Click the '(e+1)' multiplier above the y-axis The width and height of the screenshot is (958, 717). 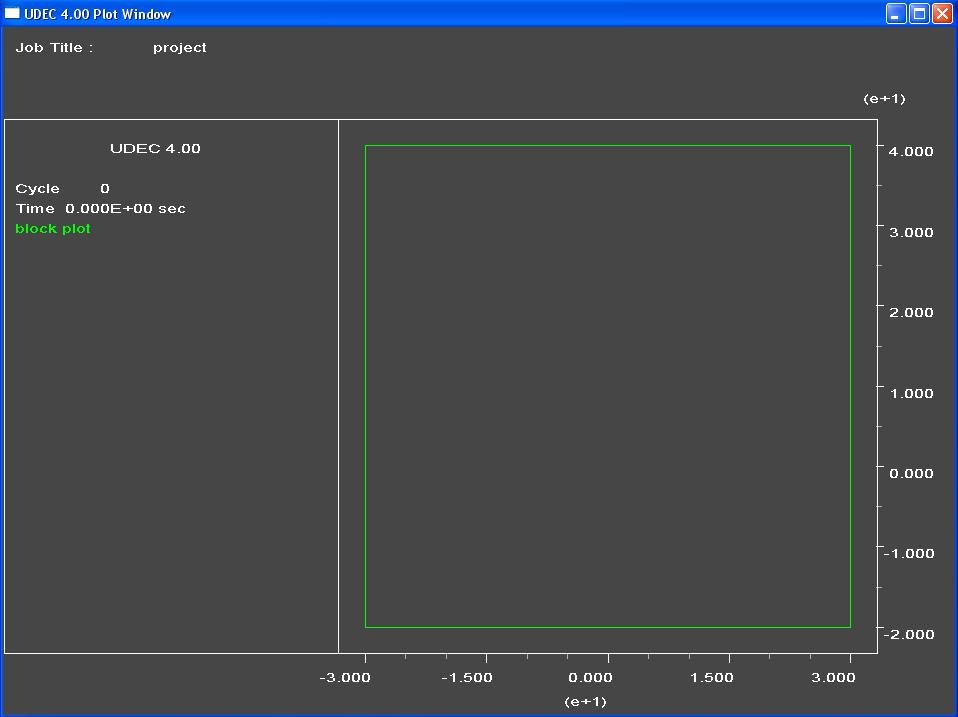[884, 99]
